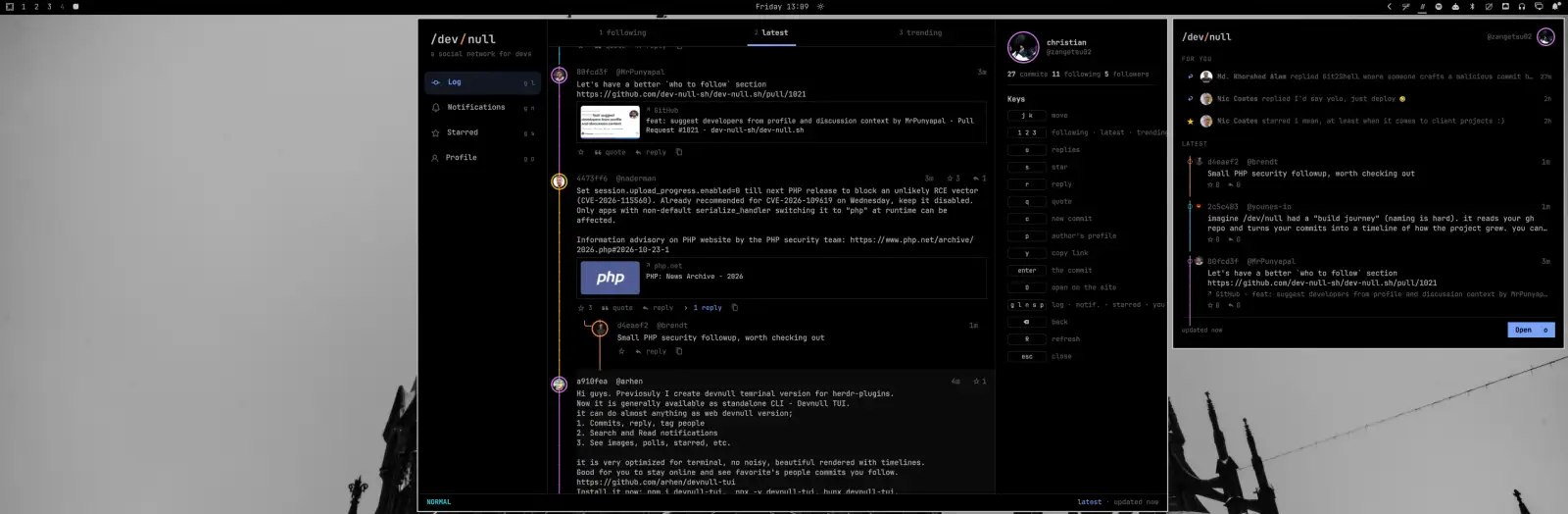Click the Bluetooth icon in top bar
The image size is (1568, 514).
pos(1472,6)
